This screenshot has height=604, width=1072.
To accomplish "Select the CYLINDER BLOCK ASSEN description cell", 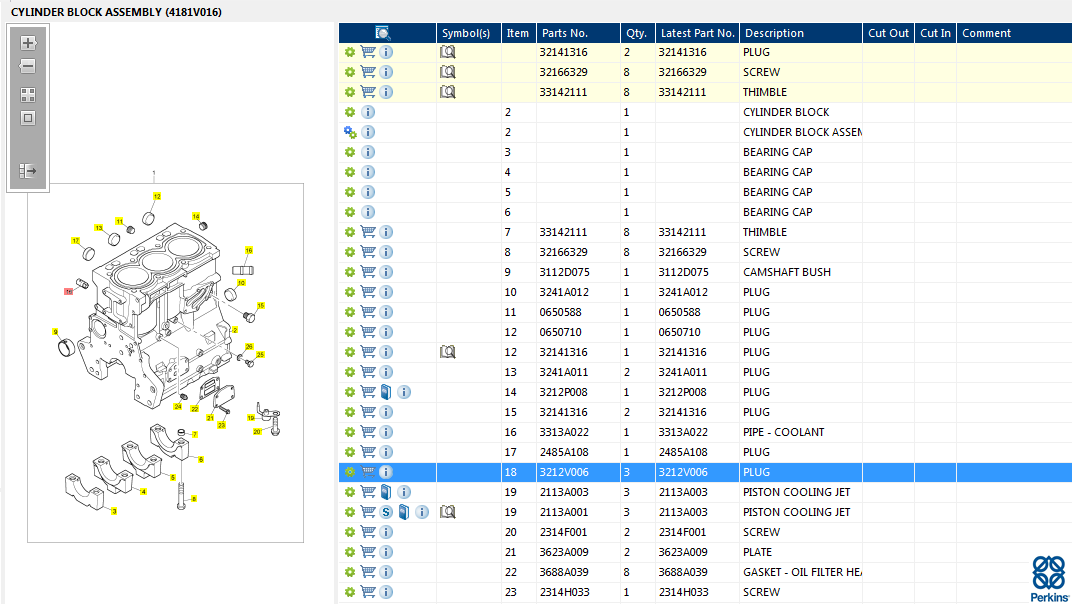I will (802, 132).
